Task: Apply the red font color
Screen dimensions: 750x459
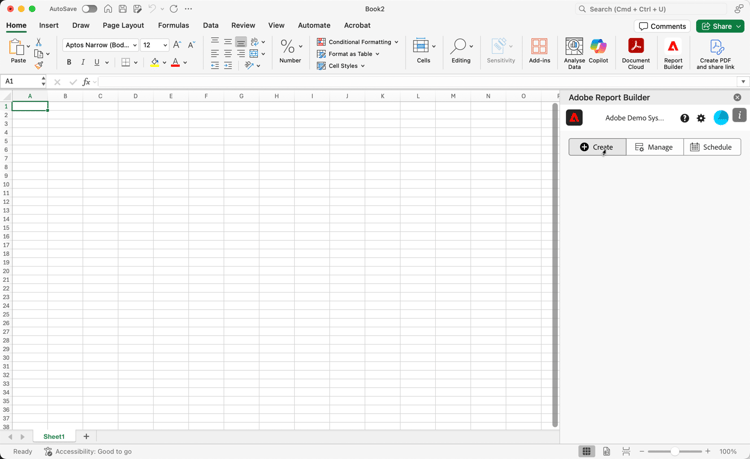Action: pyautogui.click(x=176, y=62)
